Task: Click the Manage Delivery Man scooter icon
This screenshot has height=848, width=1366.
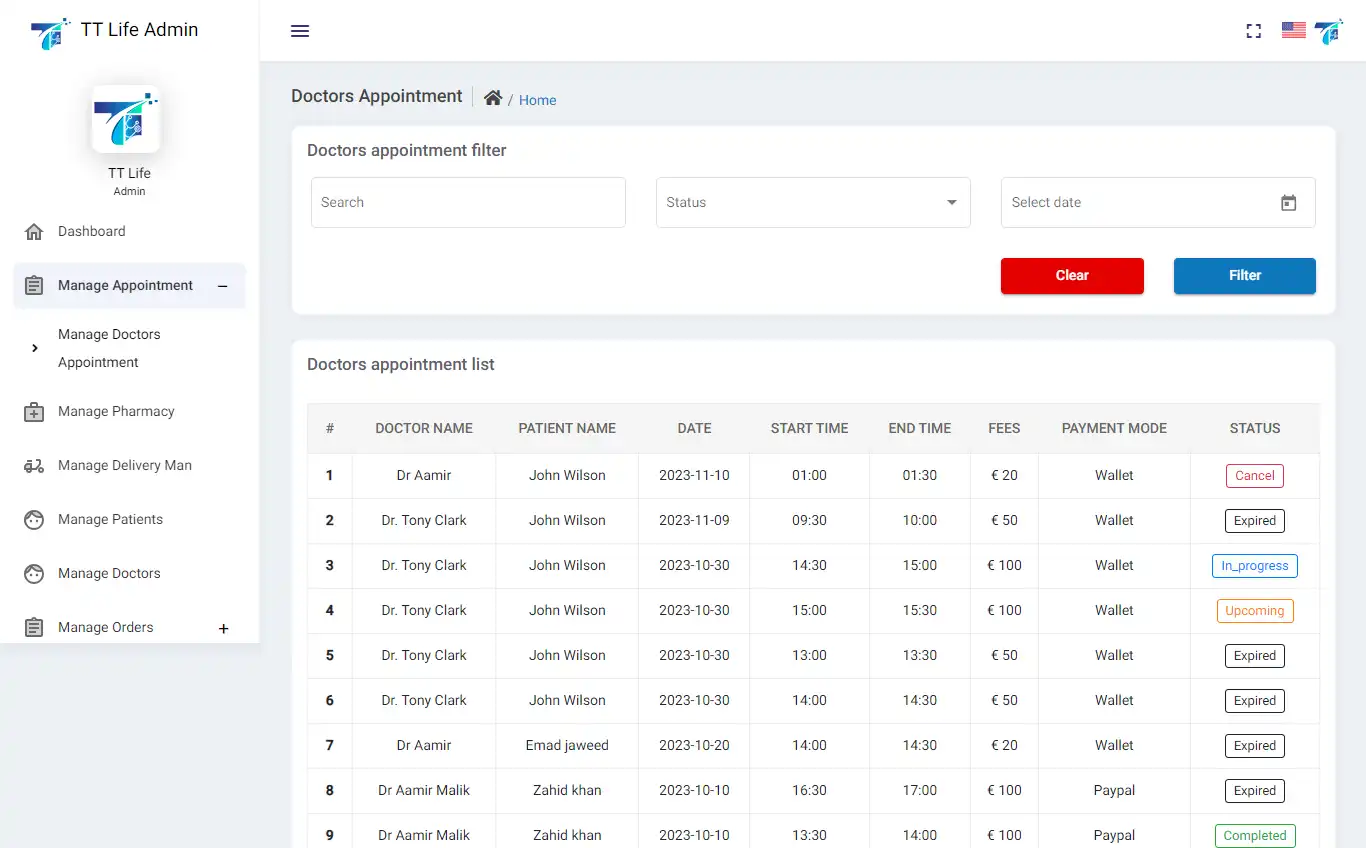Action: point(34,466)
